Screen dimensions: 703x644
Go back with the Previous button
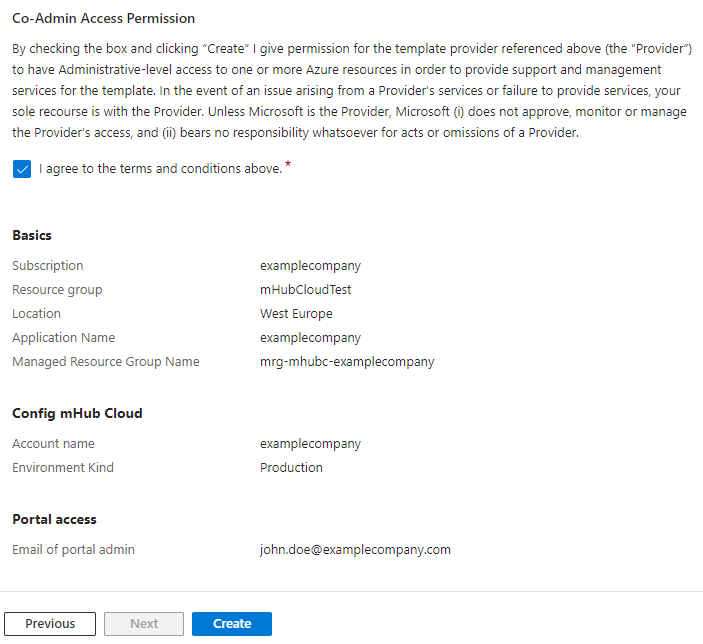point(50,624)
